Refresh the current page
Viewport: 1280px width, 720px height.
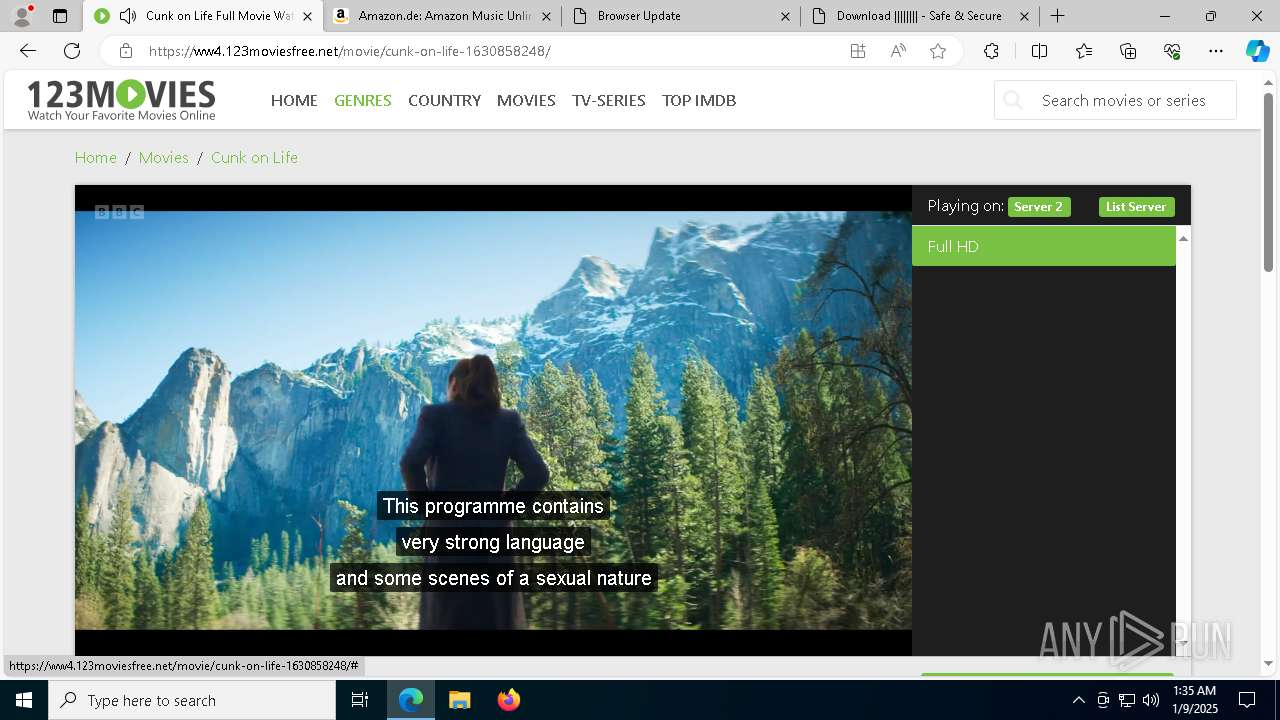pos(72,51)
